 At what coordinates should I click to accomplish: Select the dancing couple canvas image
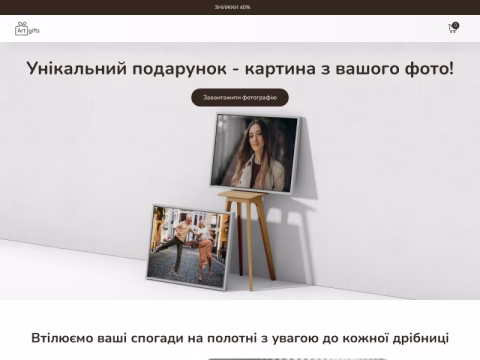tap(189, 247)
